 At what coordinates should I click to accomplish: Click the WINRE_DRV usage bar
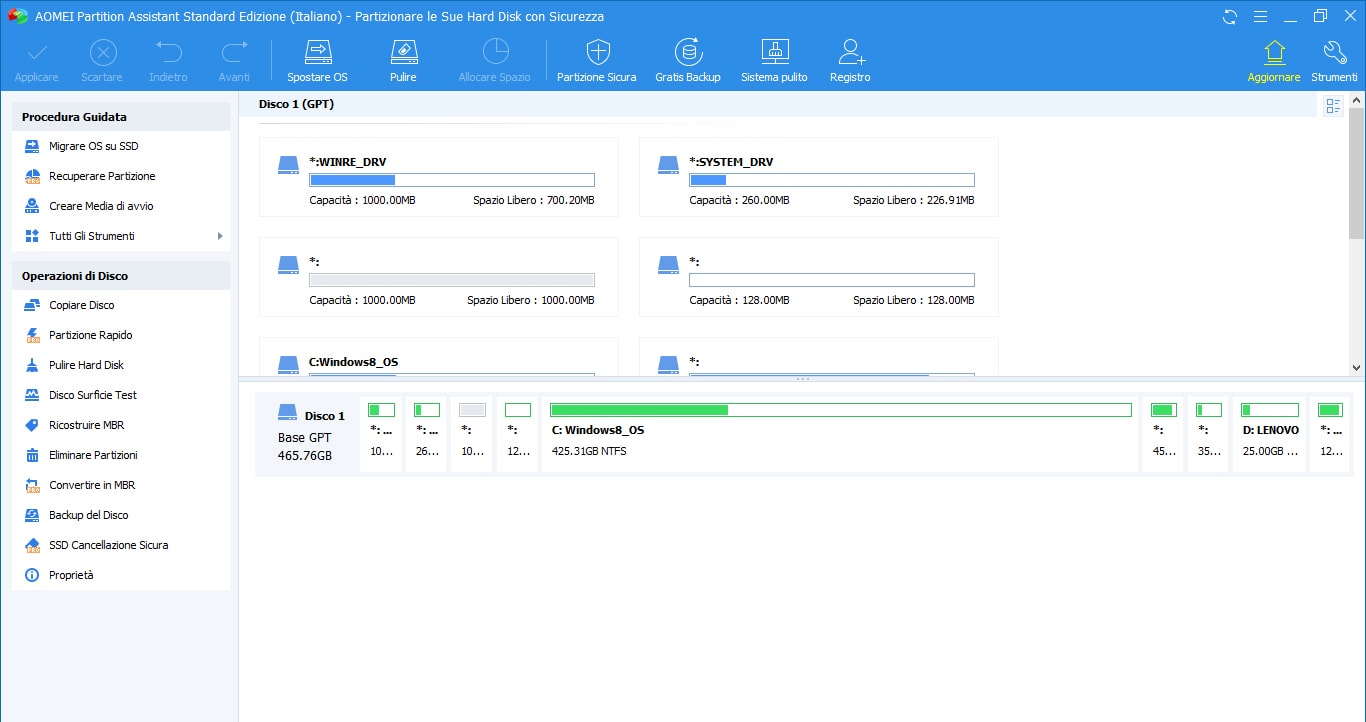click(x=451, y=180)
